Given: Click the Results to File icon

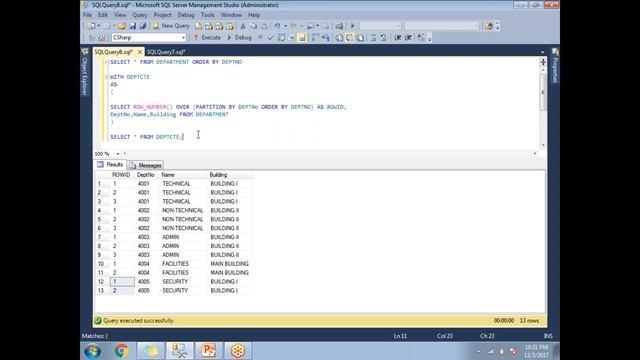Looking at the screenshot, I should (x=360, y=38).
